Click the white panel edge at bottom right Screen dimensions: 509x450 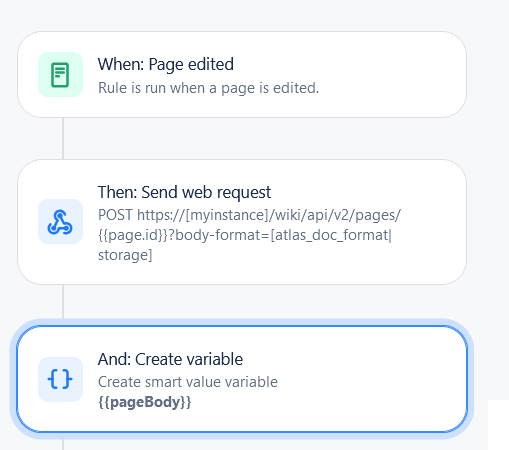click(498, 425)
